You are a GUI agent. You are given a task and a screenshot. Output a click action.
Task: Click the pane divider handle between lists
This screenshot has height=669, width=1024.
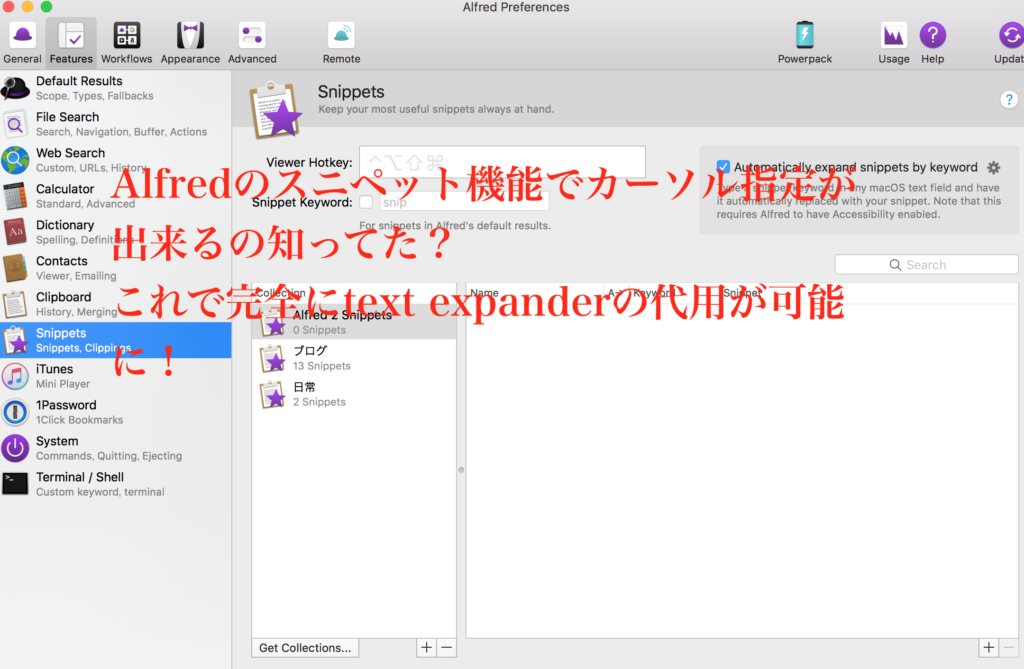[x=461, y=470]
